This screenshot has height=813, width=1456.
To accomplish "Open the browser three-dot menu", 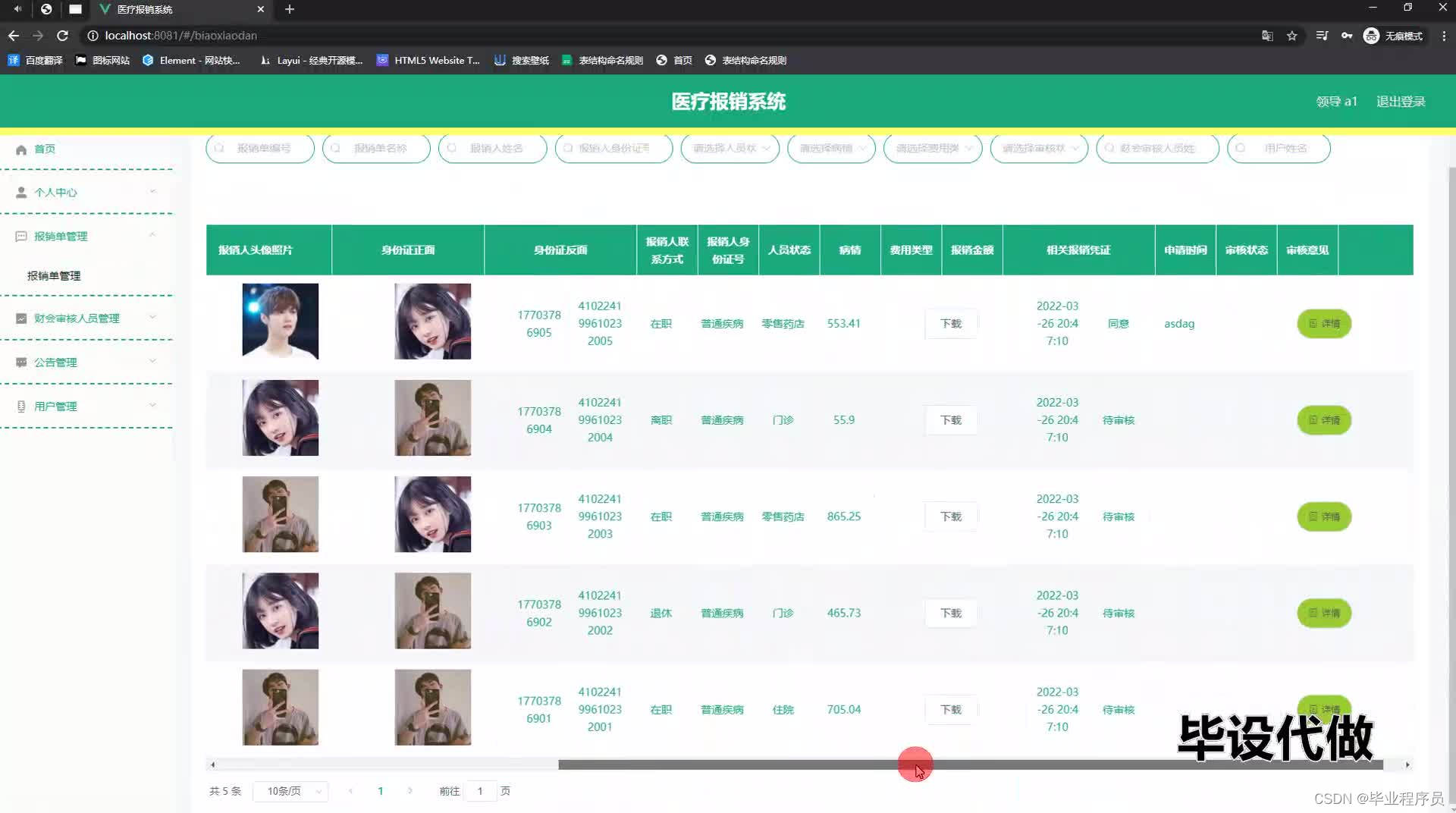I will (1444, 36).
